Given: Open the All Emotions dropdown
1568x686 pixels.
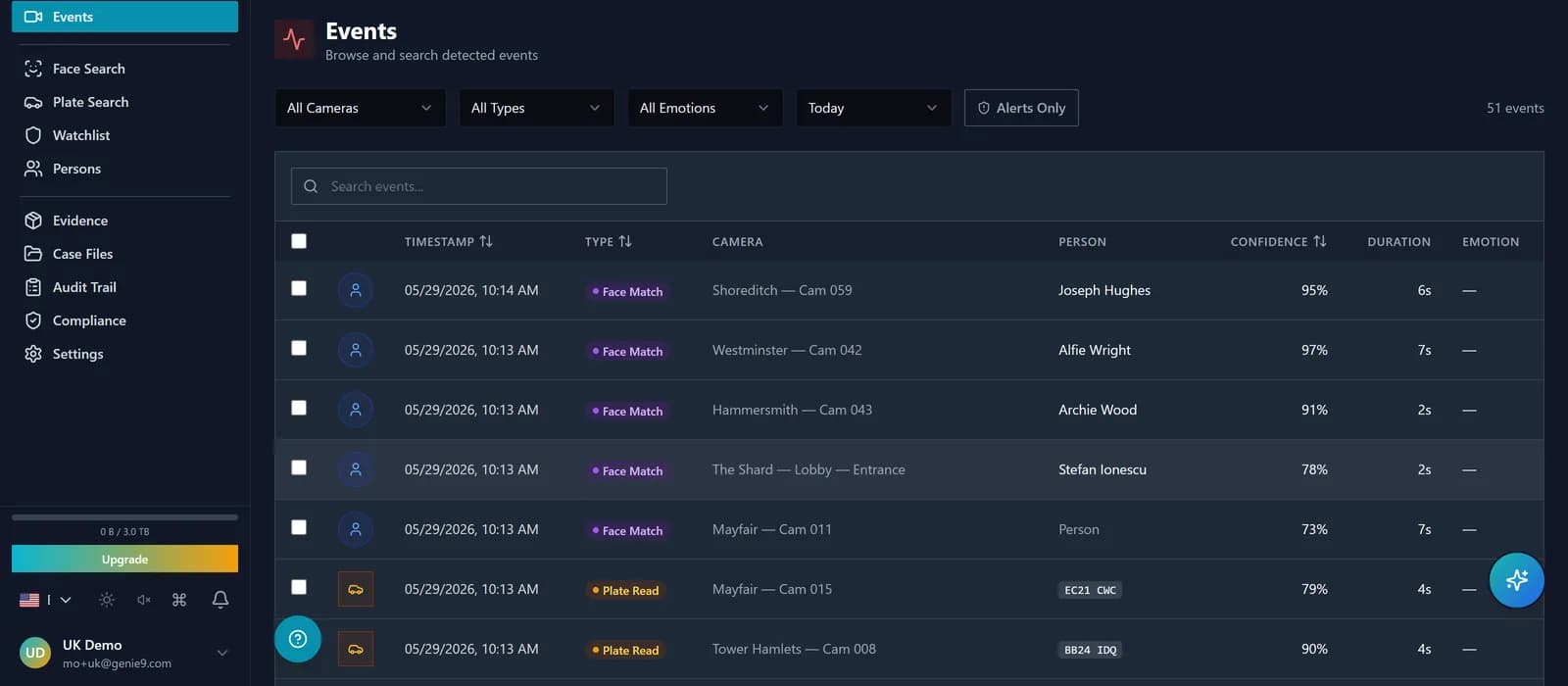Looking at the screenshot, I should [x=705, y=108].
